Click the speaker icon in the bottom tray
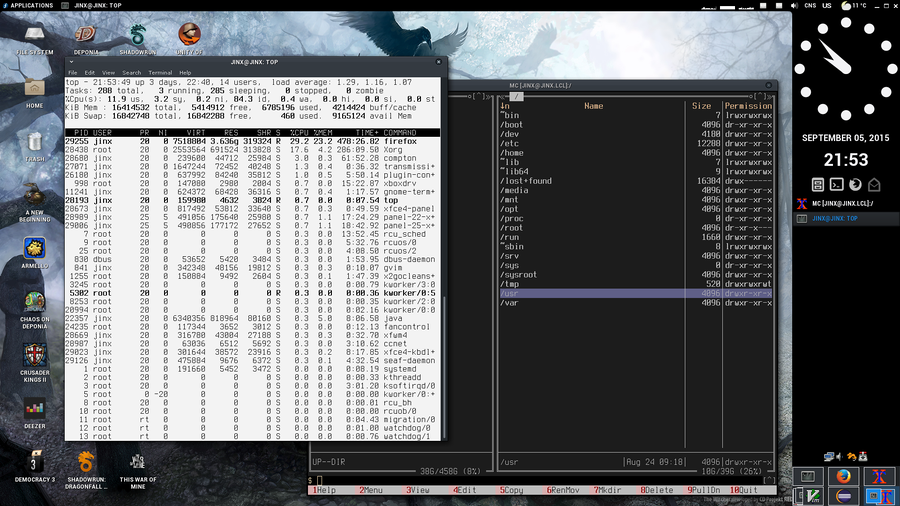900x506 pixels. (x=839, y=457)
